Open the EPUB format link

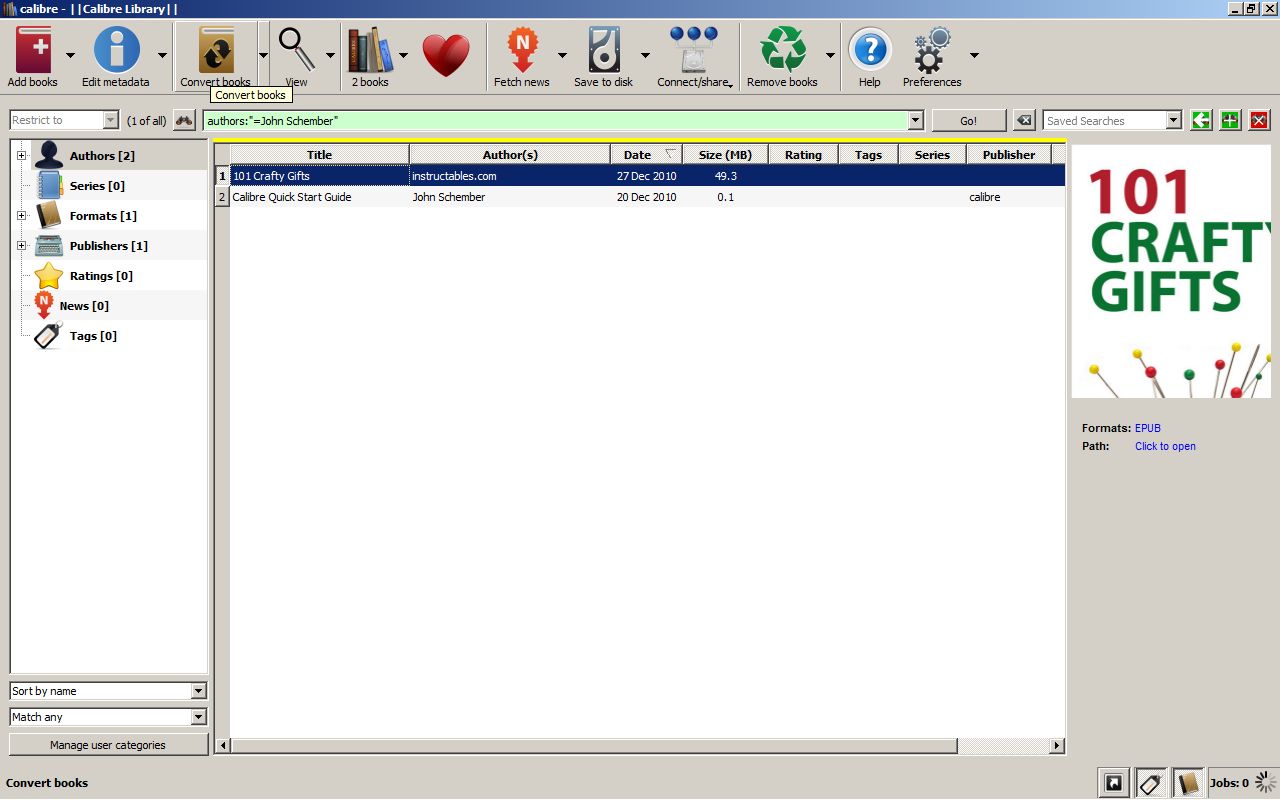1148,428
